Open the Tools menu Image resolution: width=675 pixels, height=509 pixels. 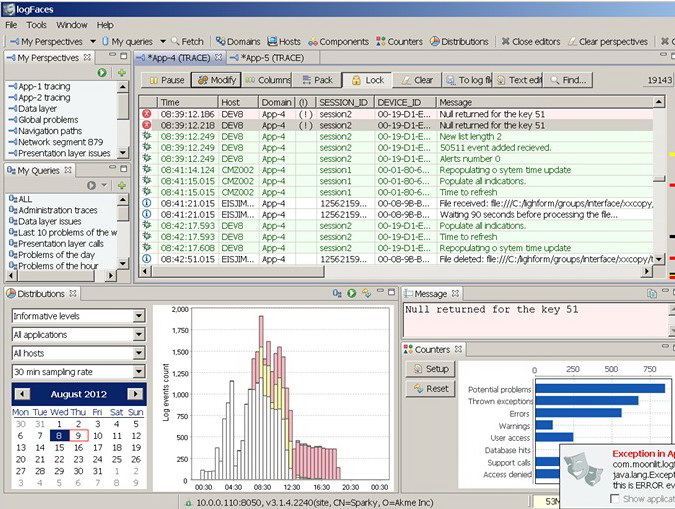pyautogui.click(x=36, y=24)
